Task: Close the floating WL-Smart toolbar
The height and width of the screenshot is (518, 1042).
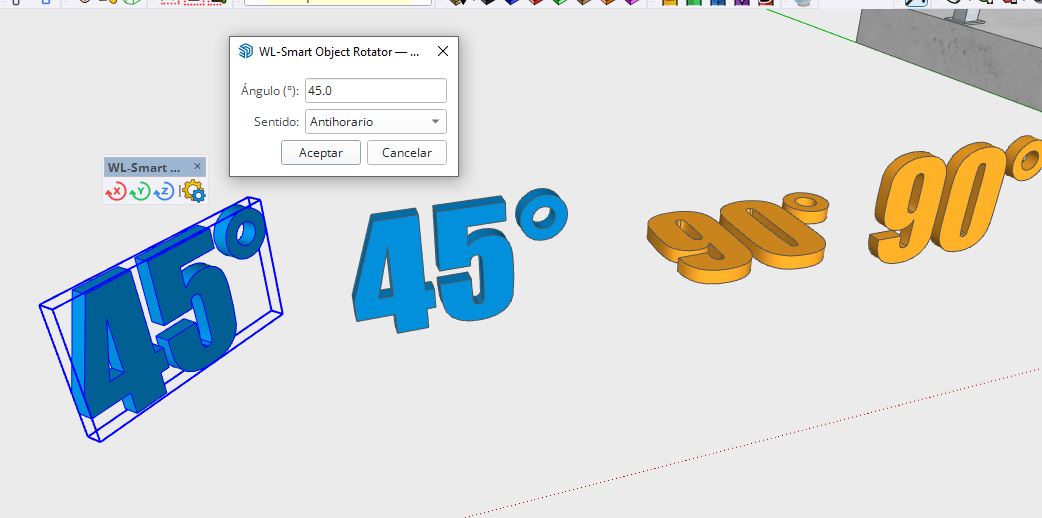Action: point(197,166)
